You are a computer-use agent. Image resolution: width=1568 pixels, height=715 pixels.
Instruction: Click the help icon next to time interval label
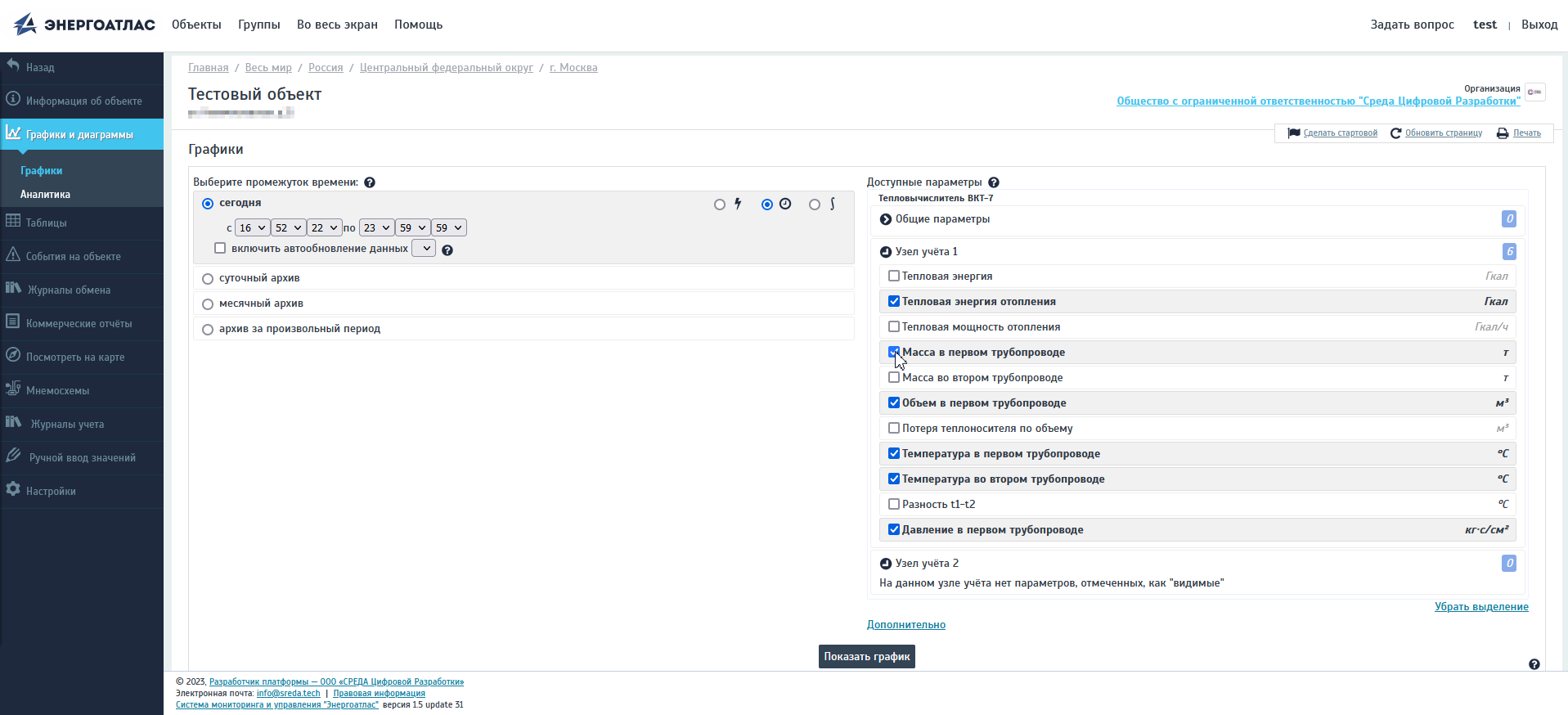tap(370, 182)
